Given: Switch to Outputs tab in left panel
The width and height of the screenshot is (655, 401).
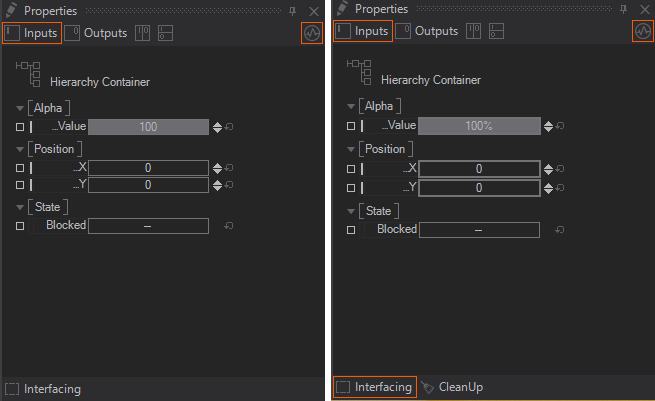Looking at the screenshot, I should (x=96, y=33).
